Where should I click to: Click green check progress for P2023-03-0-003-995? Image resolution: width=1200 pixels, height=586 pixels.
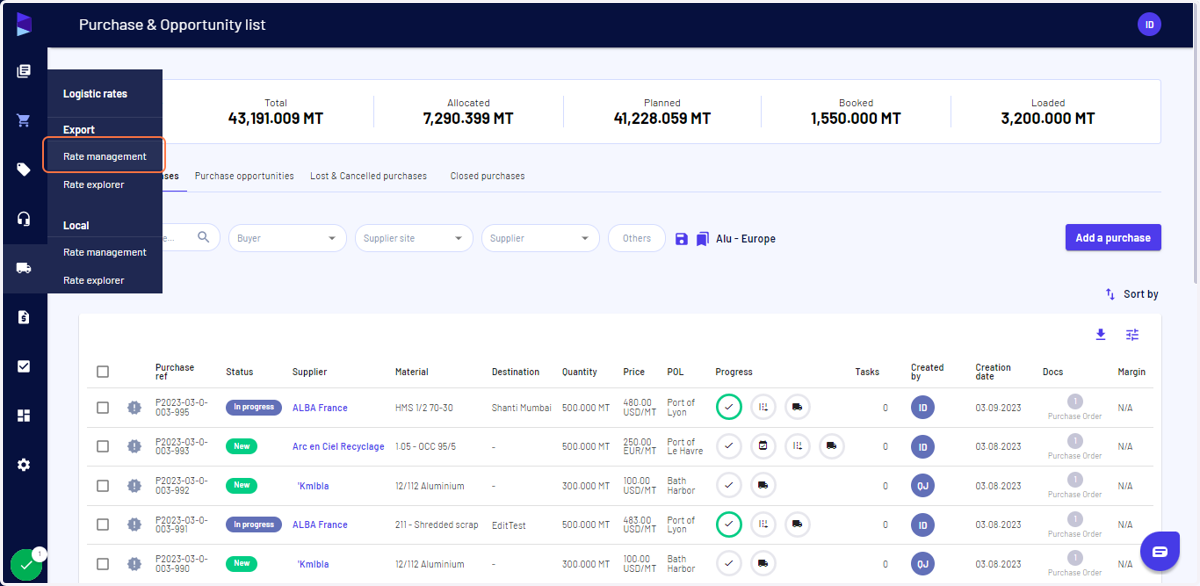(x=729, y=407)
